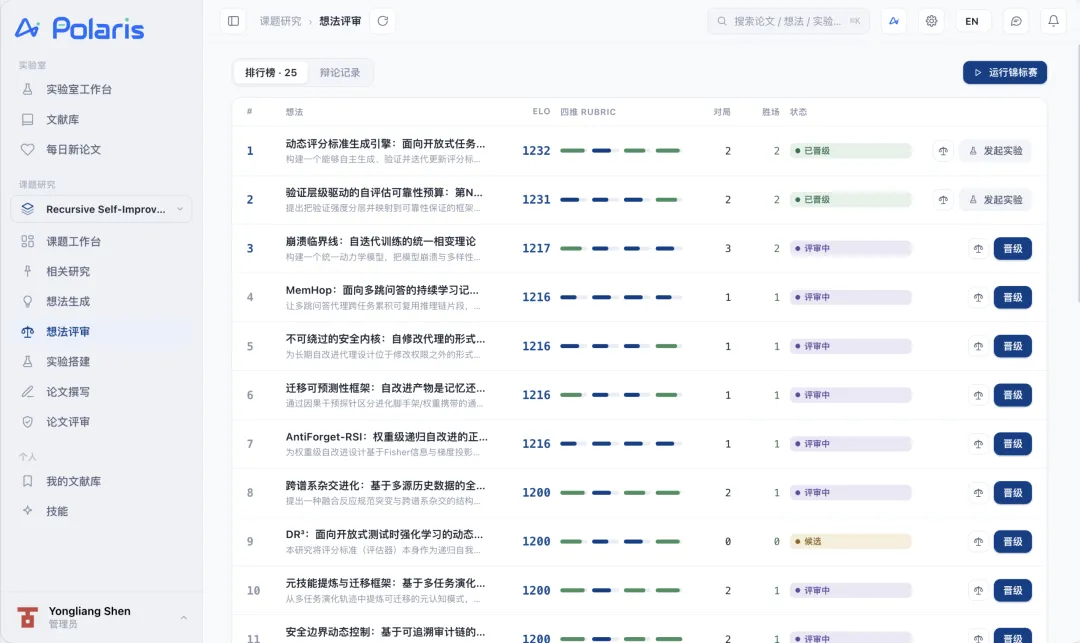Expand Recursive Self-Improv project dropdown
Viewport: 1080px width, 643px height.
click(101, 209)
